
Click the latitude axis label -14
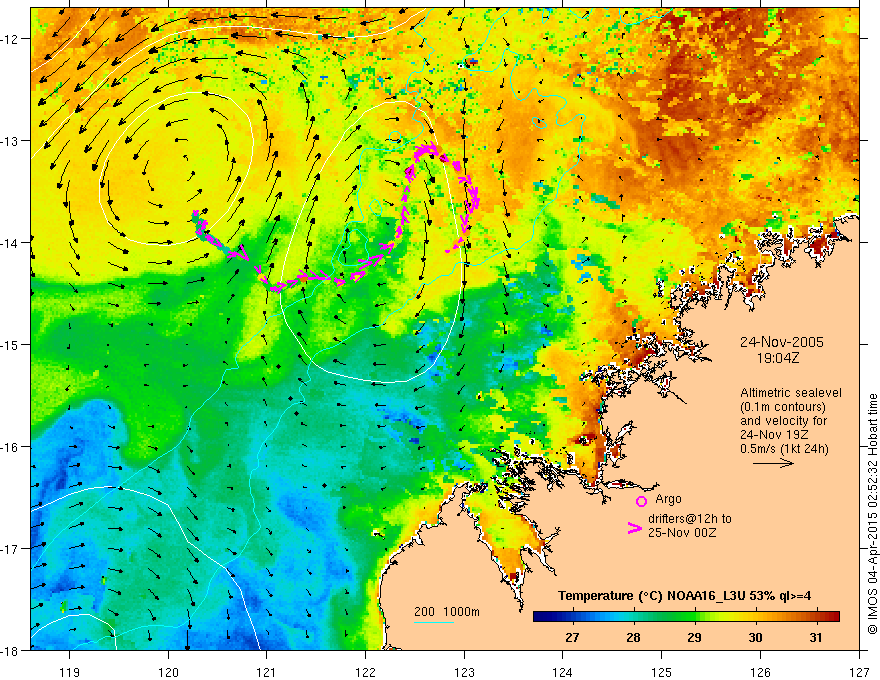pyautogui.click(x=11, y=242)
